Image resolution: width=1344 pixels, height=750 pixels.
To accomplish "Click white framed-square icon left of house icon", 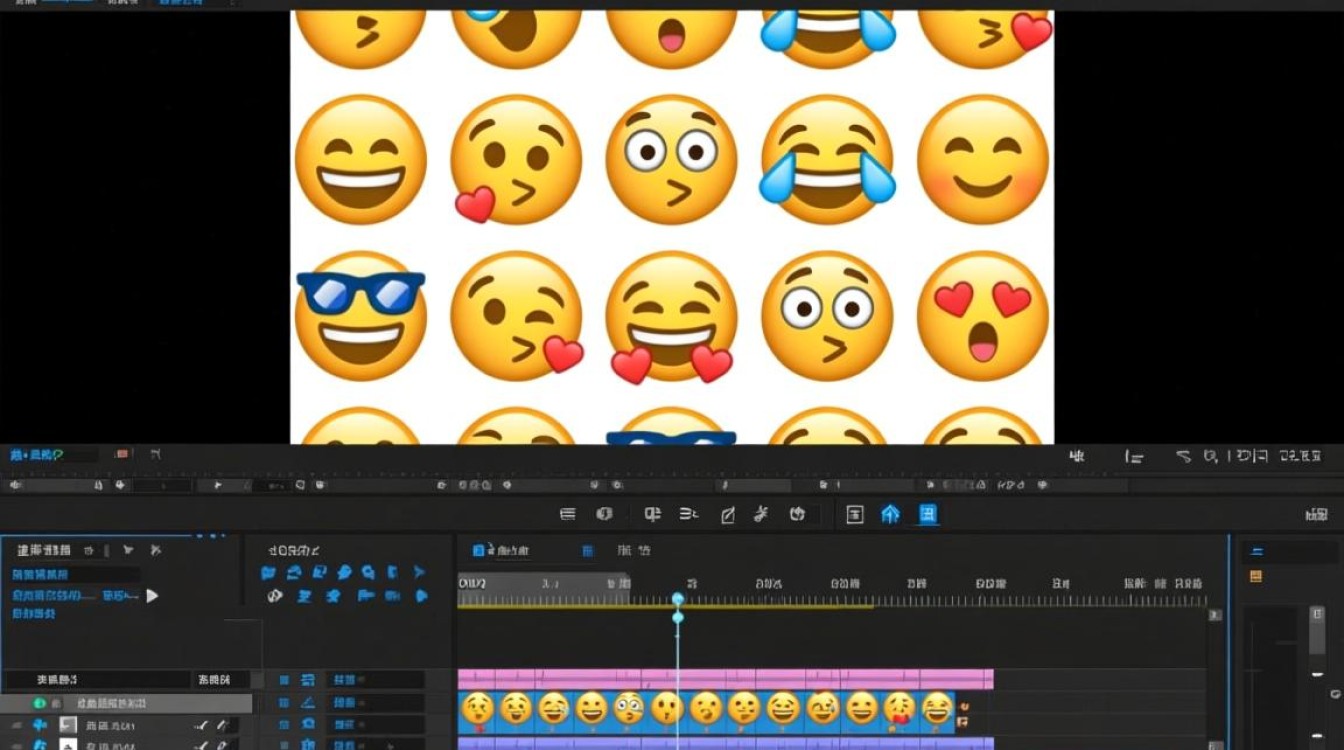I will point(855,514).
